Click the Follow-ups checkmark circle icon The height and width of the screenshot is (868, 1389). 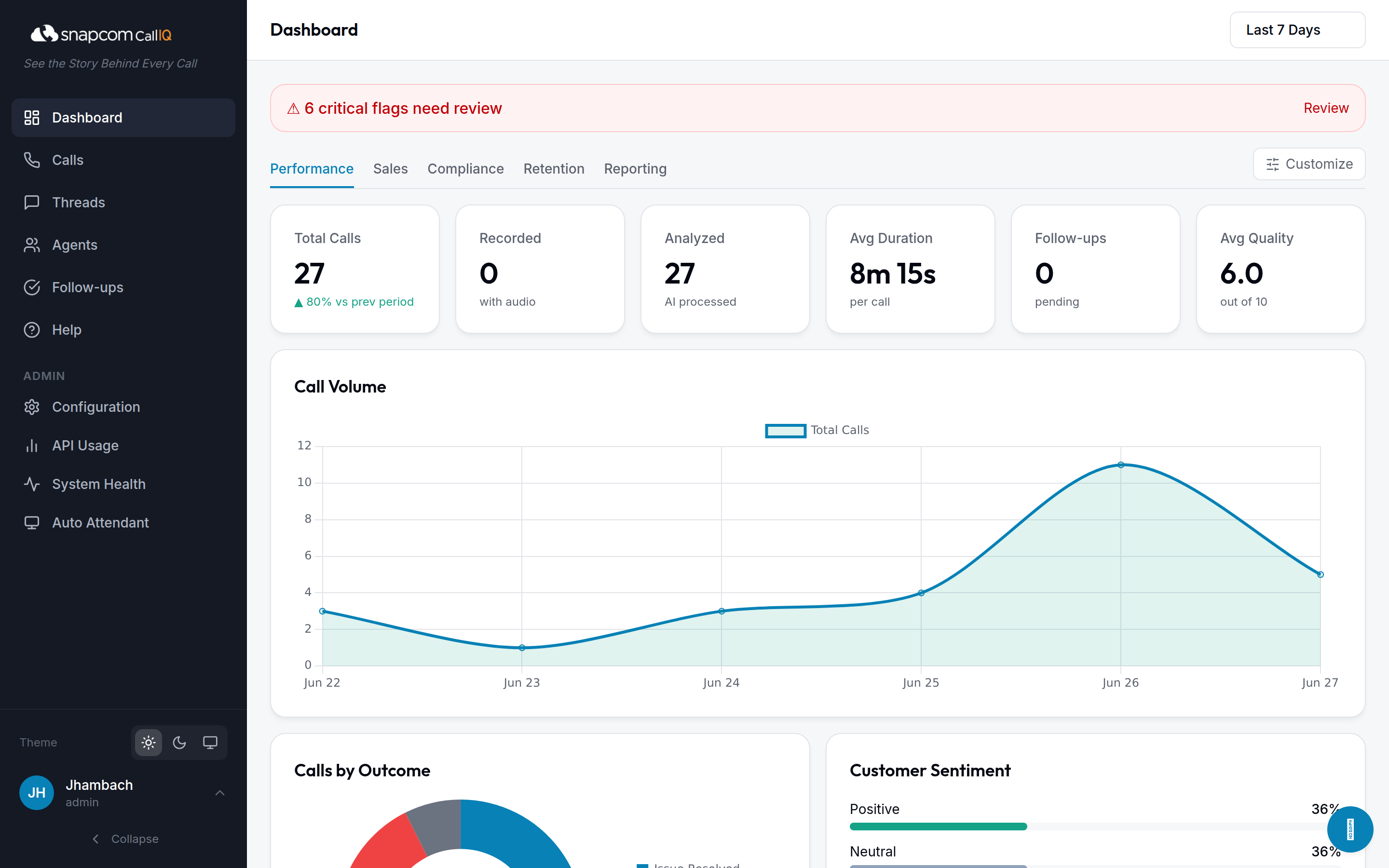tap(31, 287)
